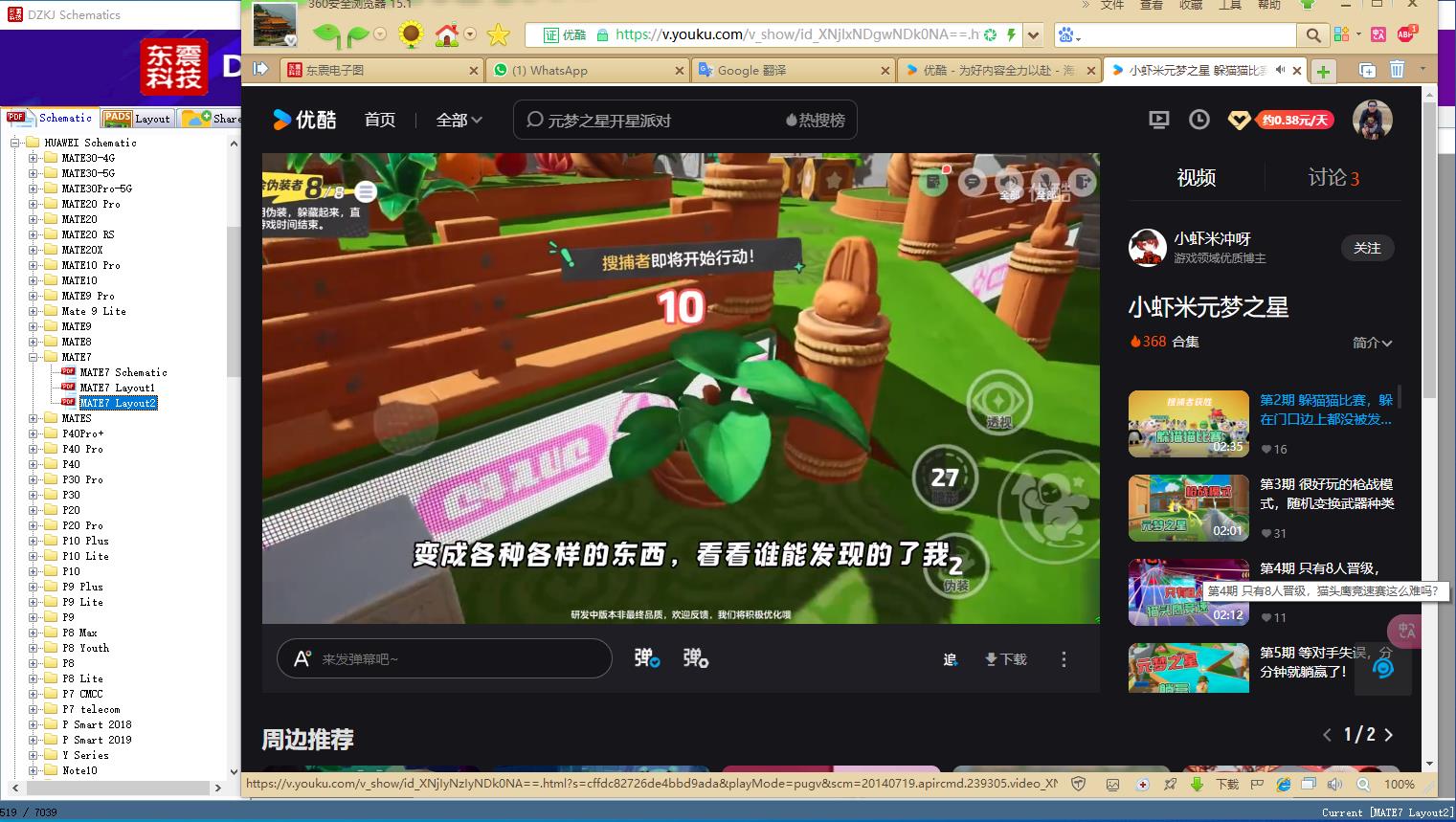Click the translate extension icon in toolbar
The height and width of the screenshot is (822, 1456).
[x=1378, y=35]
